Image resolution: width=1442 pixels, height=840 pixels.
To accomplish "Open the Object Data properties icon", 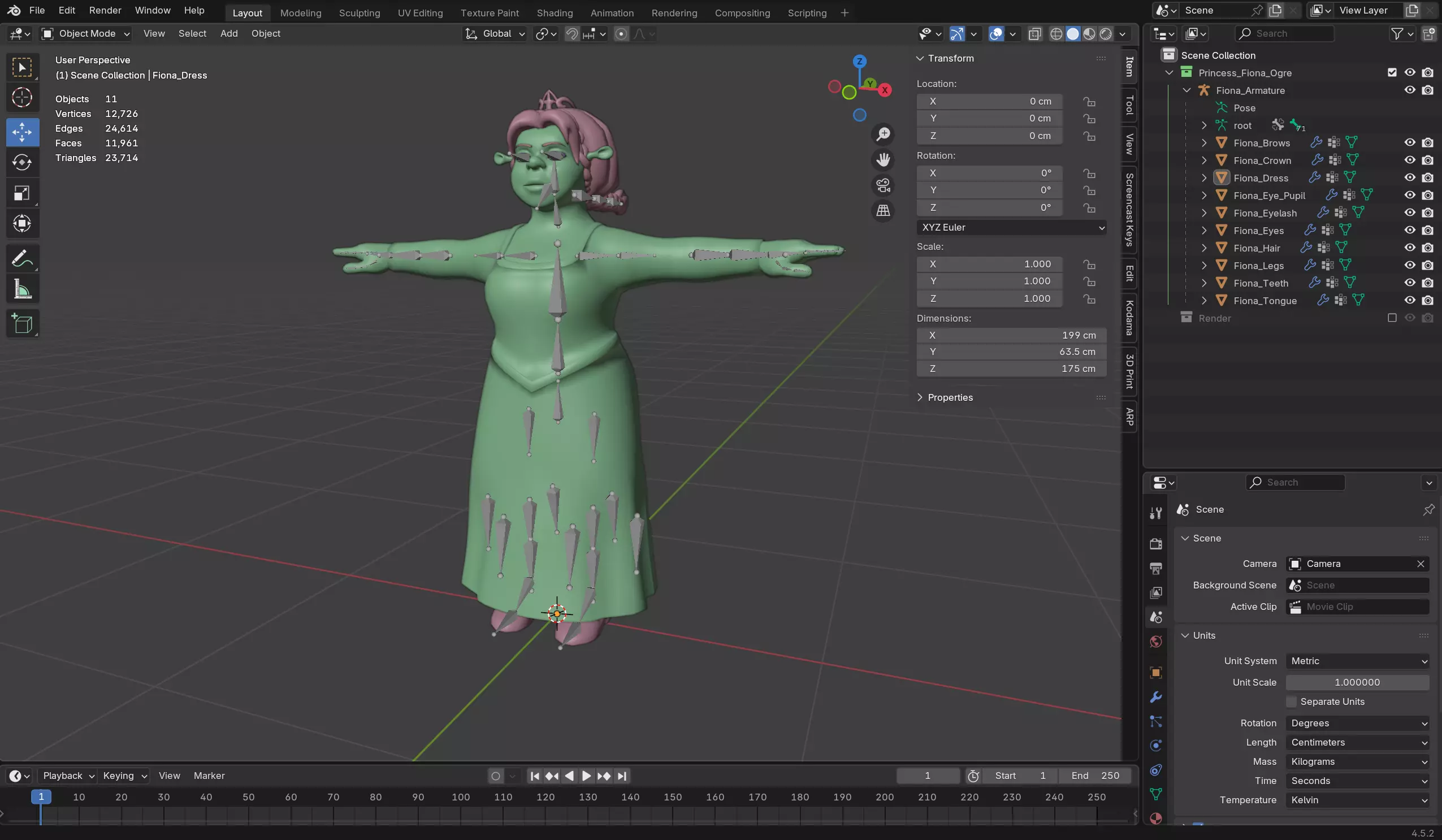I will [x=1156, y=794].
